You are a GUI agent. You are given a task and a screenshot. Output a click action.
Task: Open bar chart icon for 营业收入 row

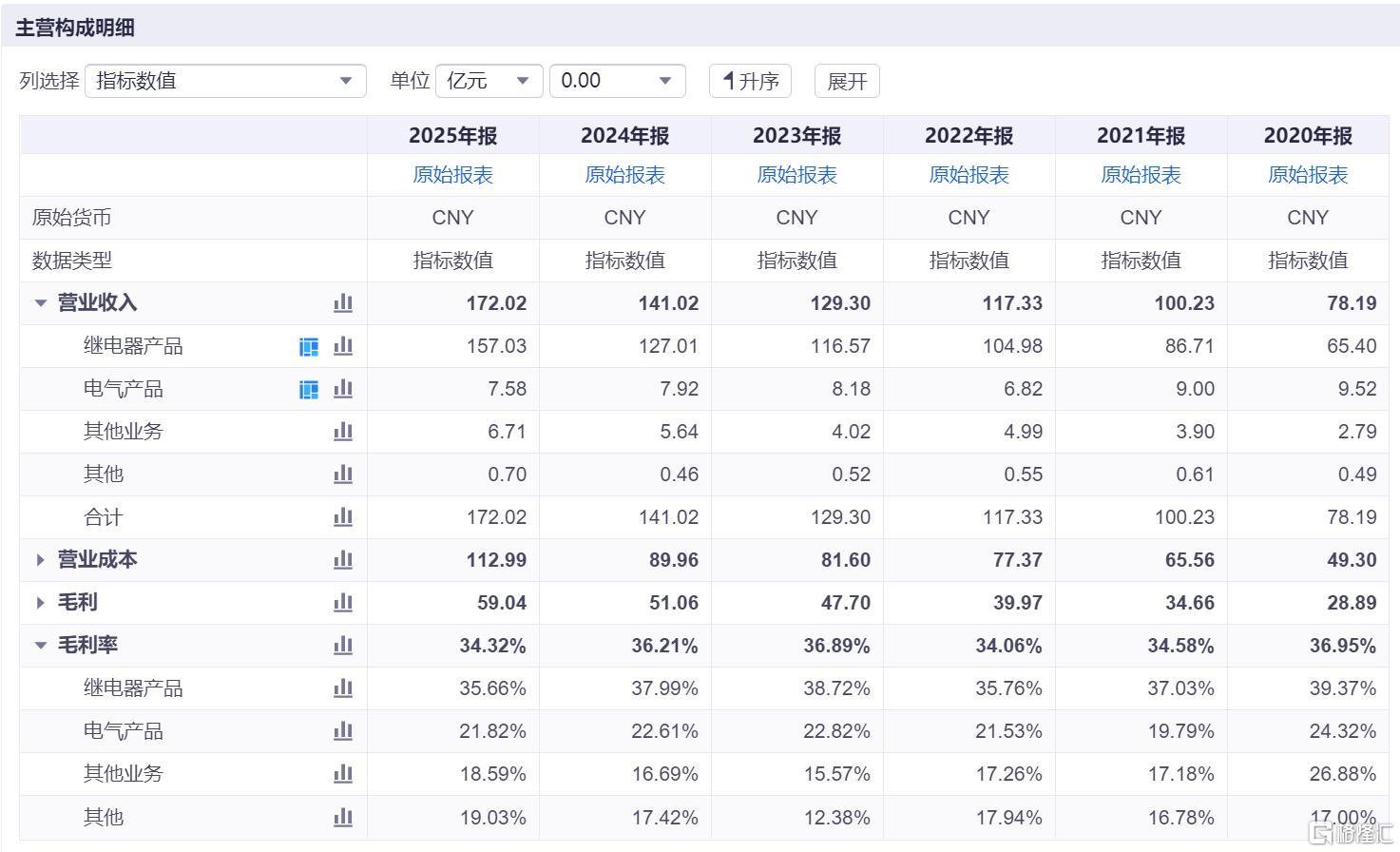(343, 303)
